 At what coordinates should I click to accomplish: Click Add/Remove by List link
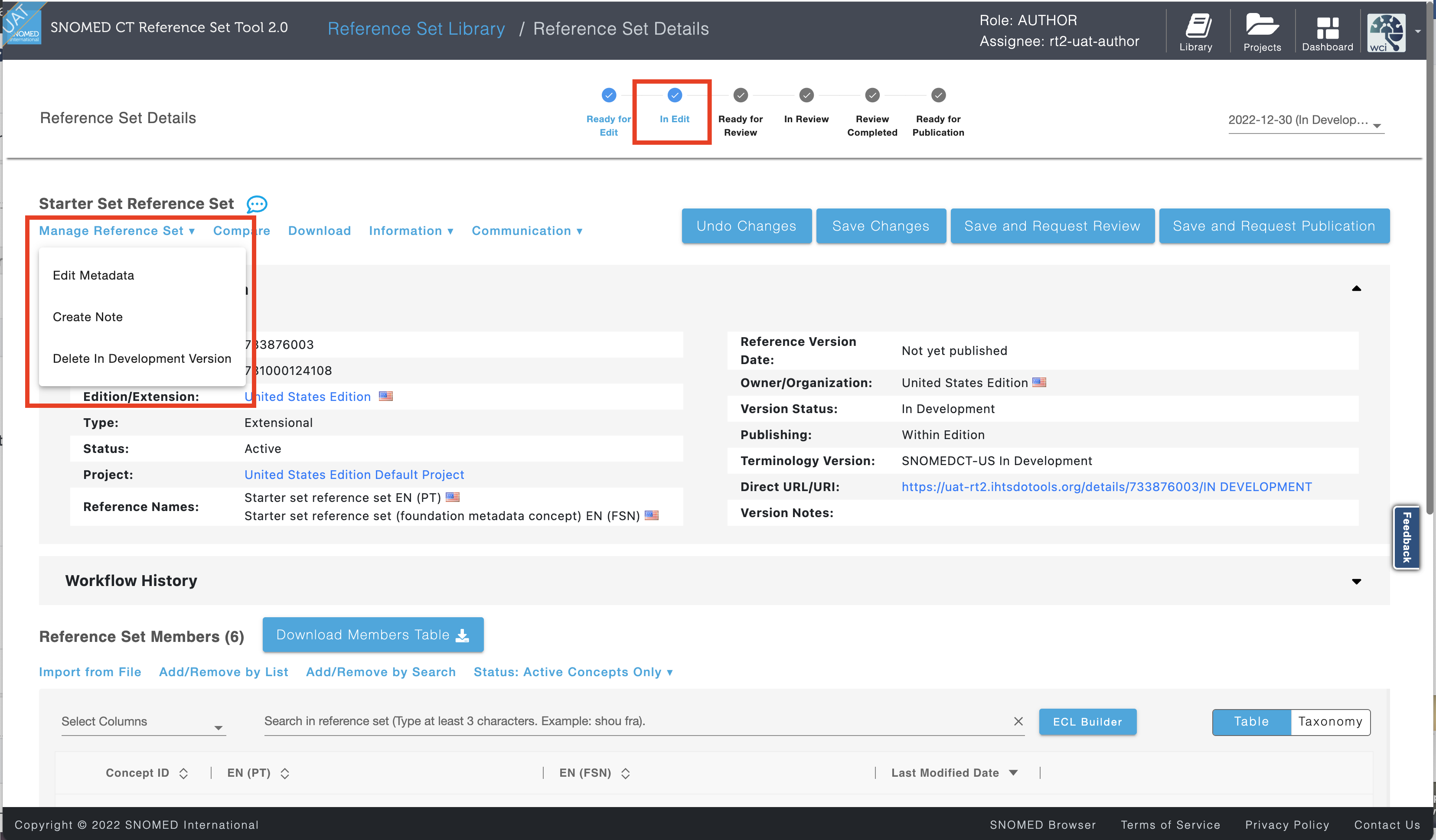tap(223, 672)
